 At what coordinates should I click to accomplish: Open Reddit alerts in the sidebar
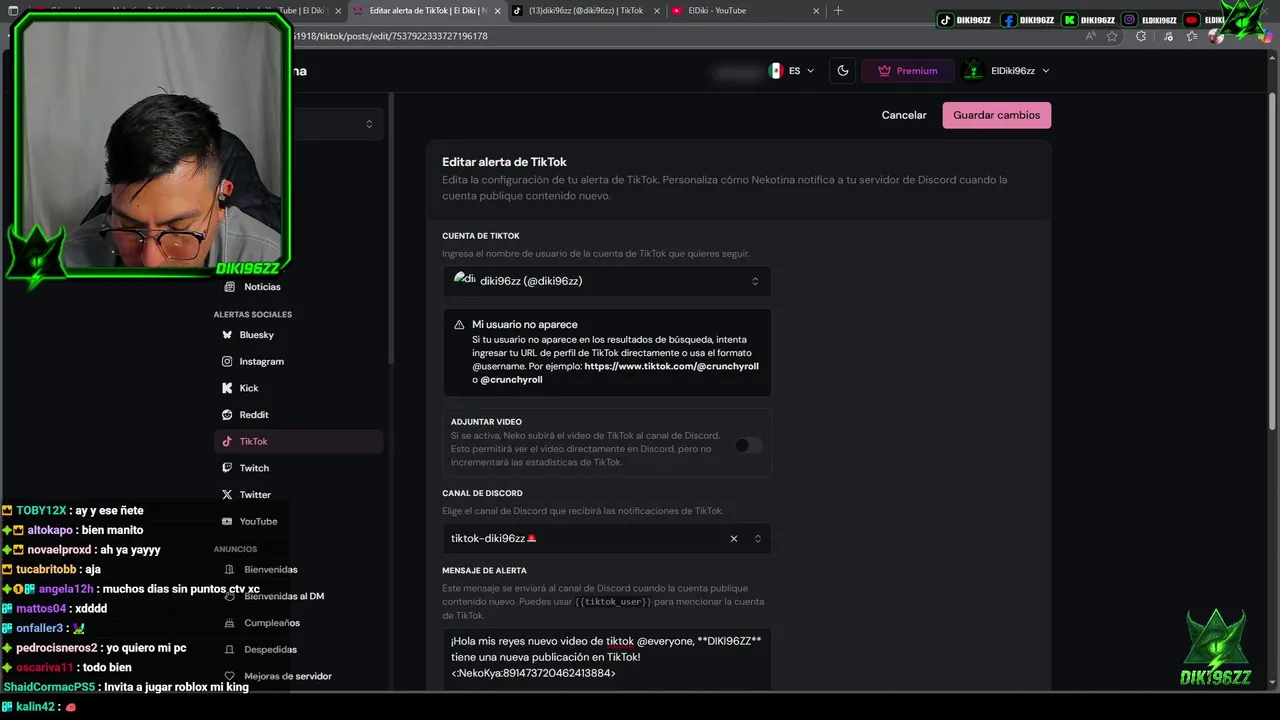click(298, 415)
